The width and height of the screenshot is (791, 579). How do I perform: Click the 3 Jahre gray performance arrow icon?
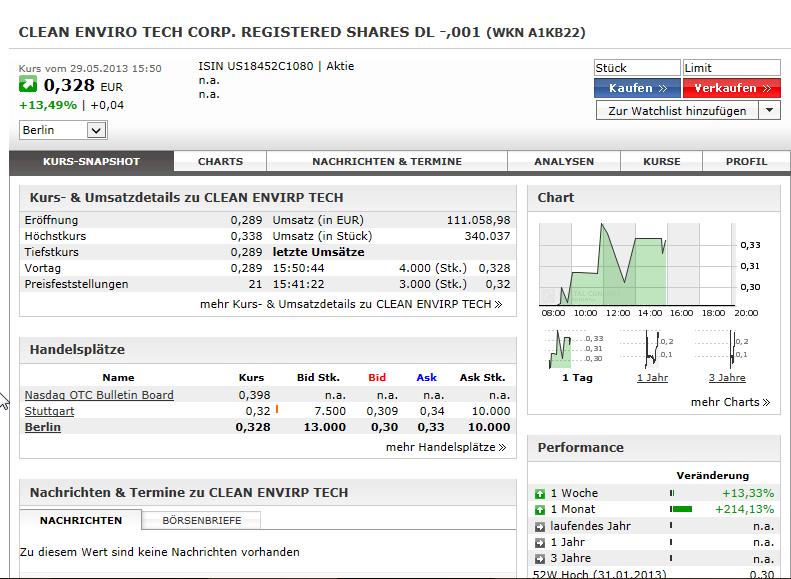[540, 559]
